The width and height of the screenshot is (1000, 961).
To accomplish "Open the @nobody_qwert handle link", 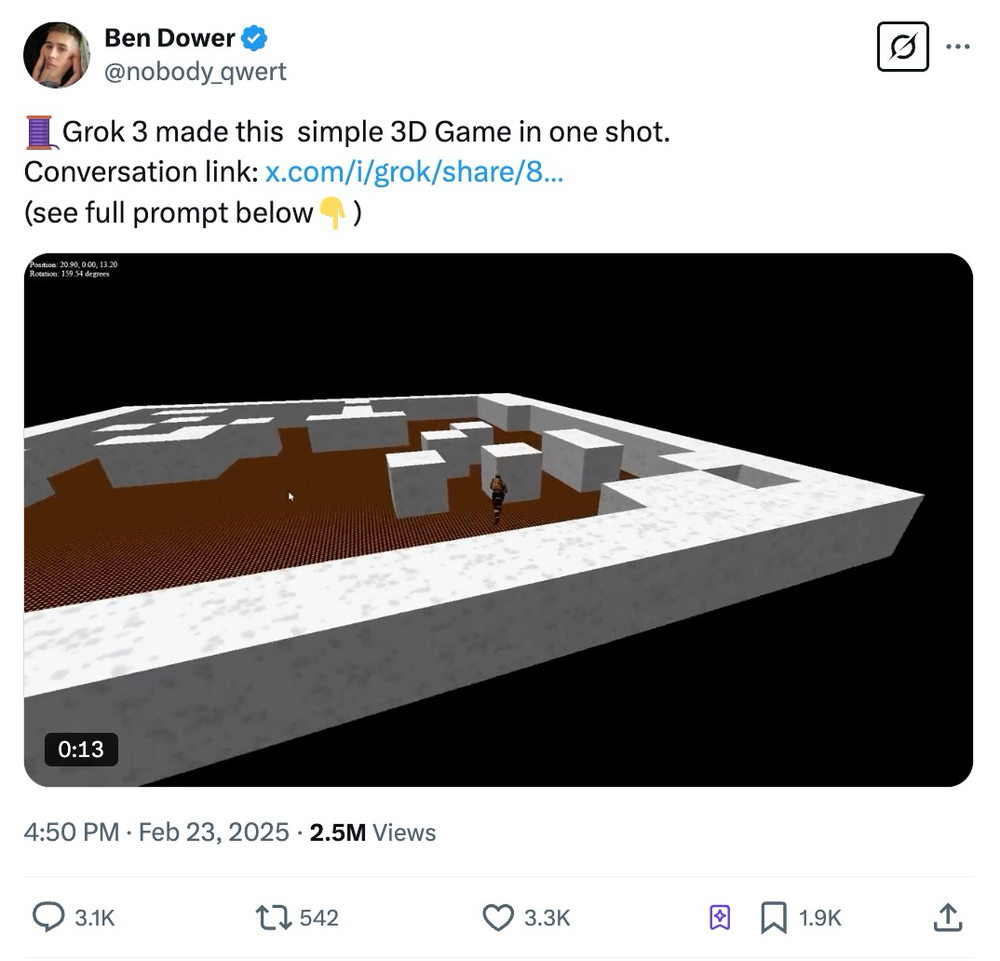I will [195, 71].
